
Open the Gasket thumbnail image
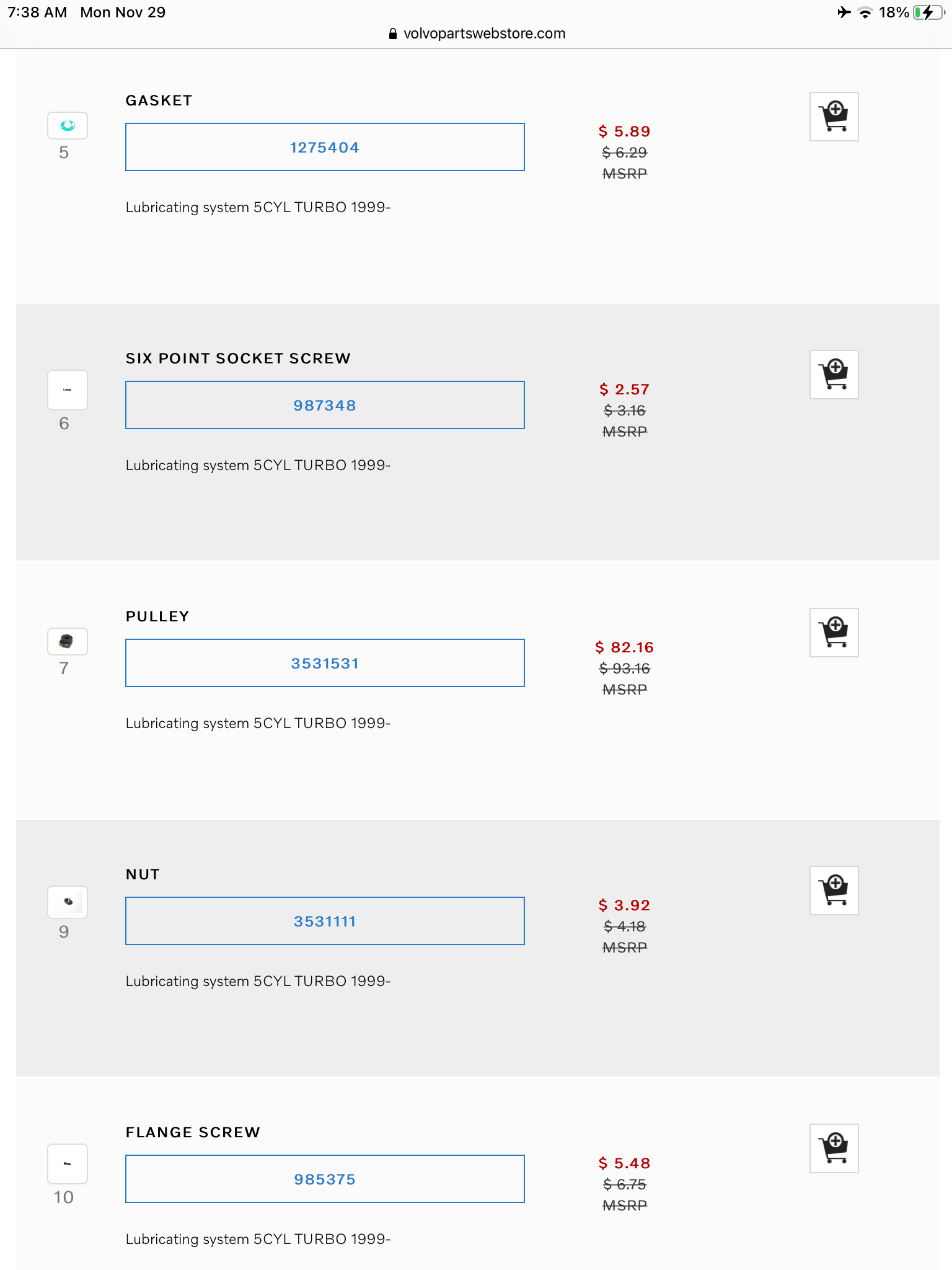(x=68, y=126)
